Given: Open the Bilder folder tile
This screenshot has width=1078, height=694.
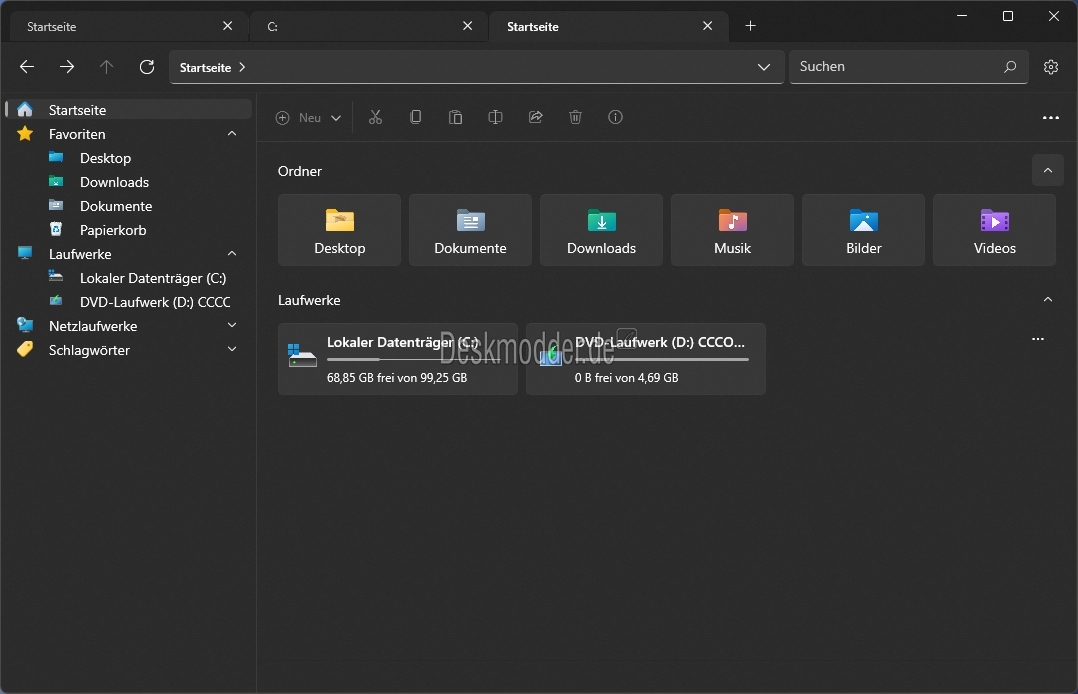Looking at the screenshot, I should coord(864,230).
